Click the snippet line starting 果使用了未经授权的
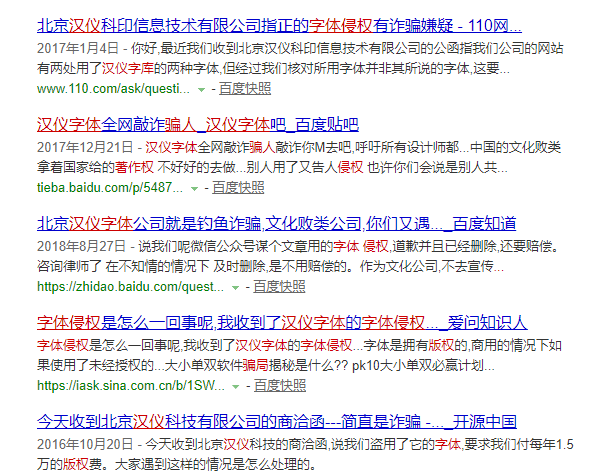This screenshot has height=473, width=593. tap(266, 366)
